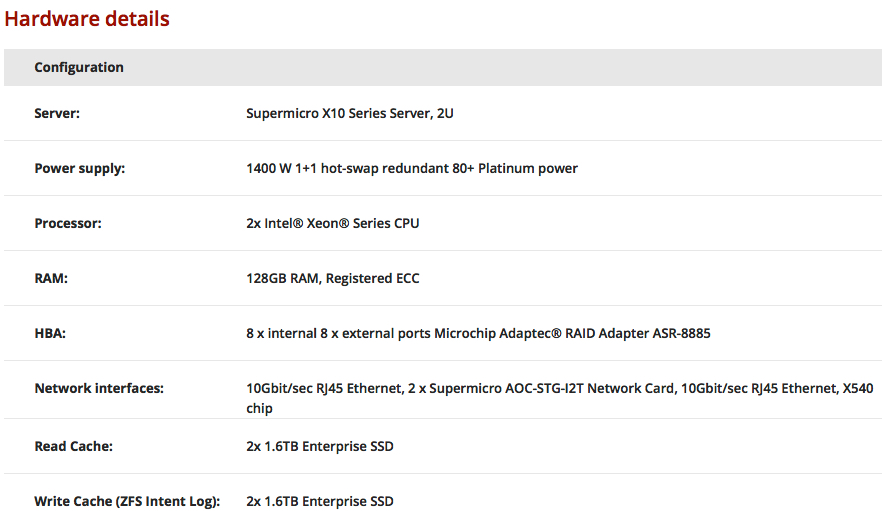Select the Configuration table header
The height and width of the screenshot is (511, 882).
(443, 68)
